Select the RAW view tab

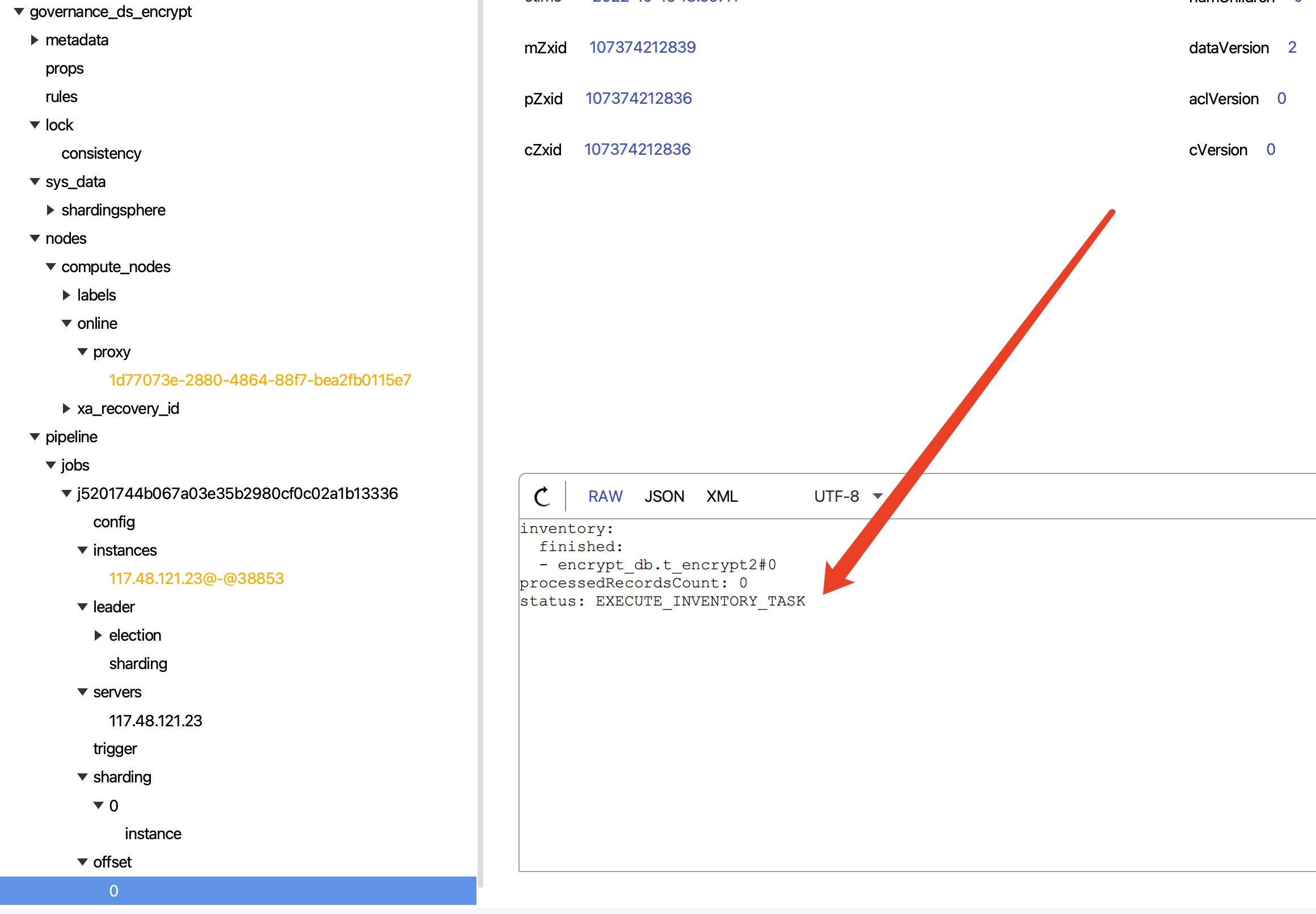605,496
